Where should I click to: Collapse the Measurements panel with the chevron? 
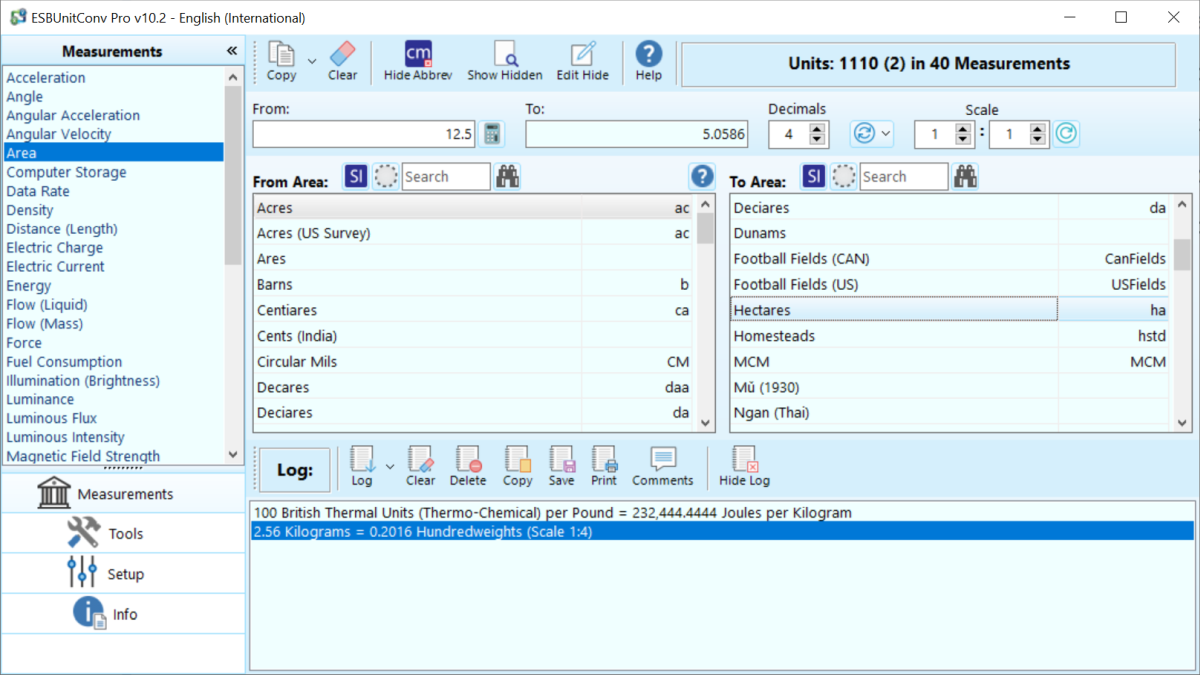tap(232, 51)
